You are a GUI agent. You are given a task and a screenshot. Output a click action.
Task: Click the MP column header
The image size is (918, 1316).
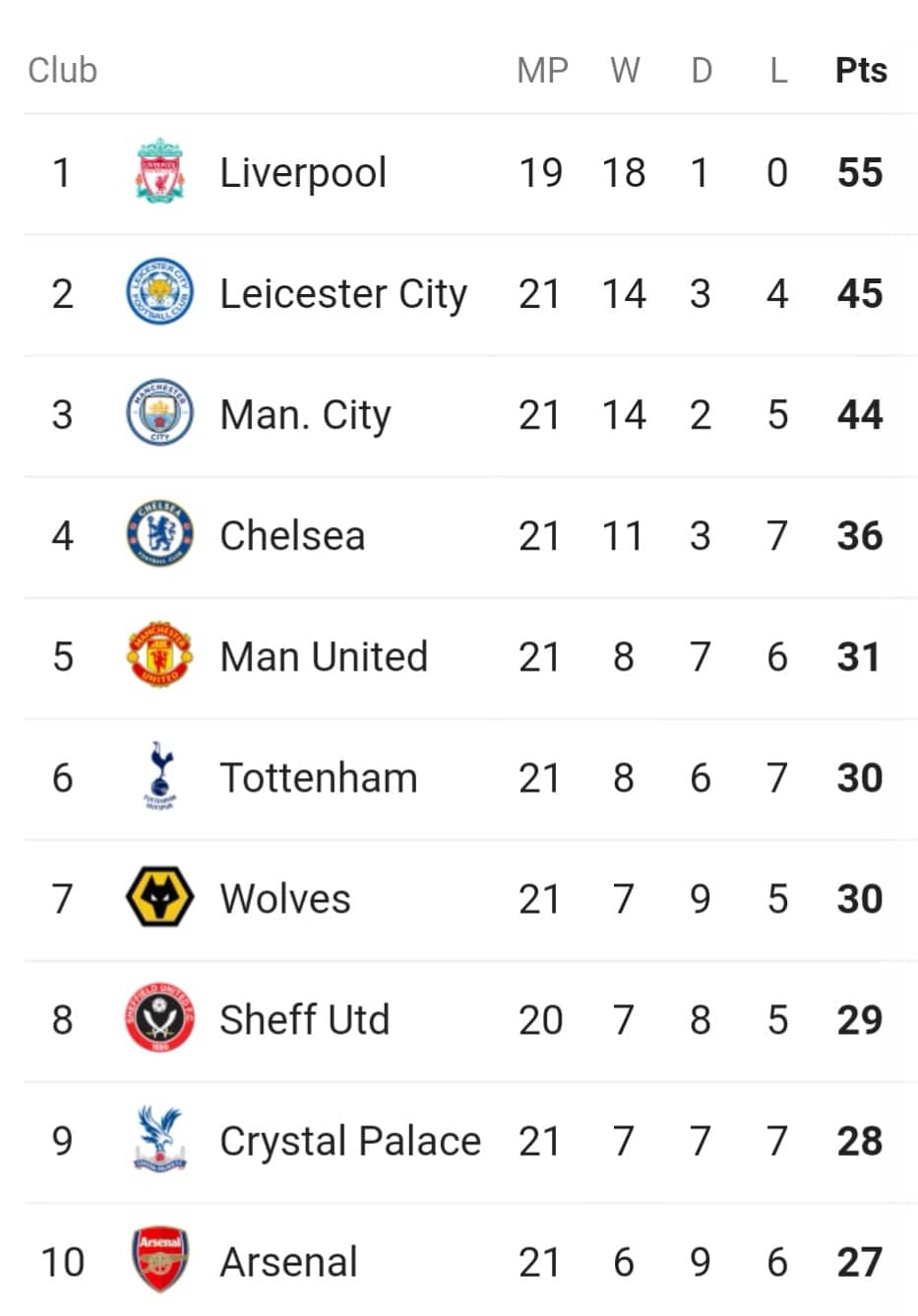click(542, 70)
